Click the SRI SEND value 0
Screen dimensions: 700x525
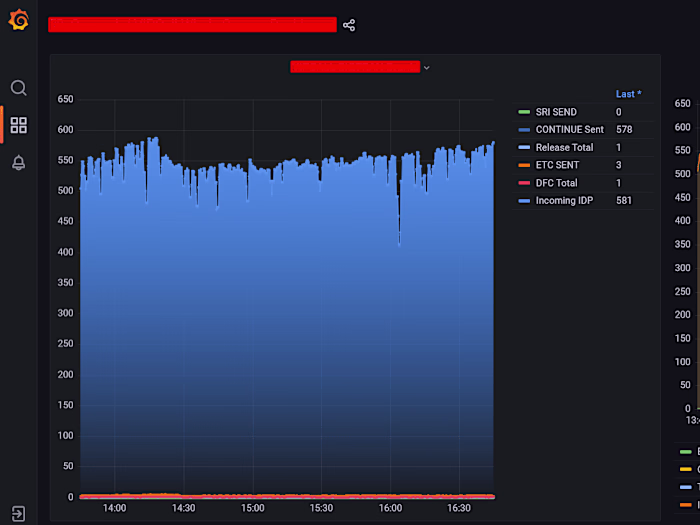pos(619,112)
